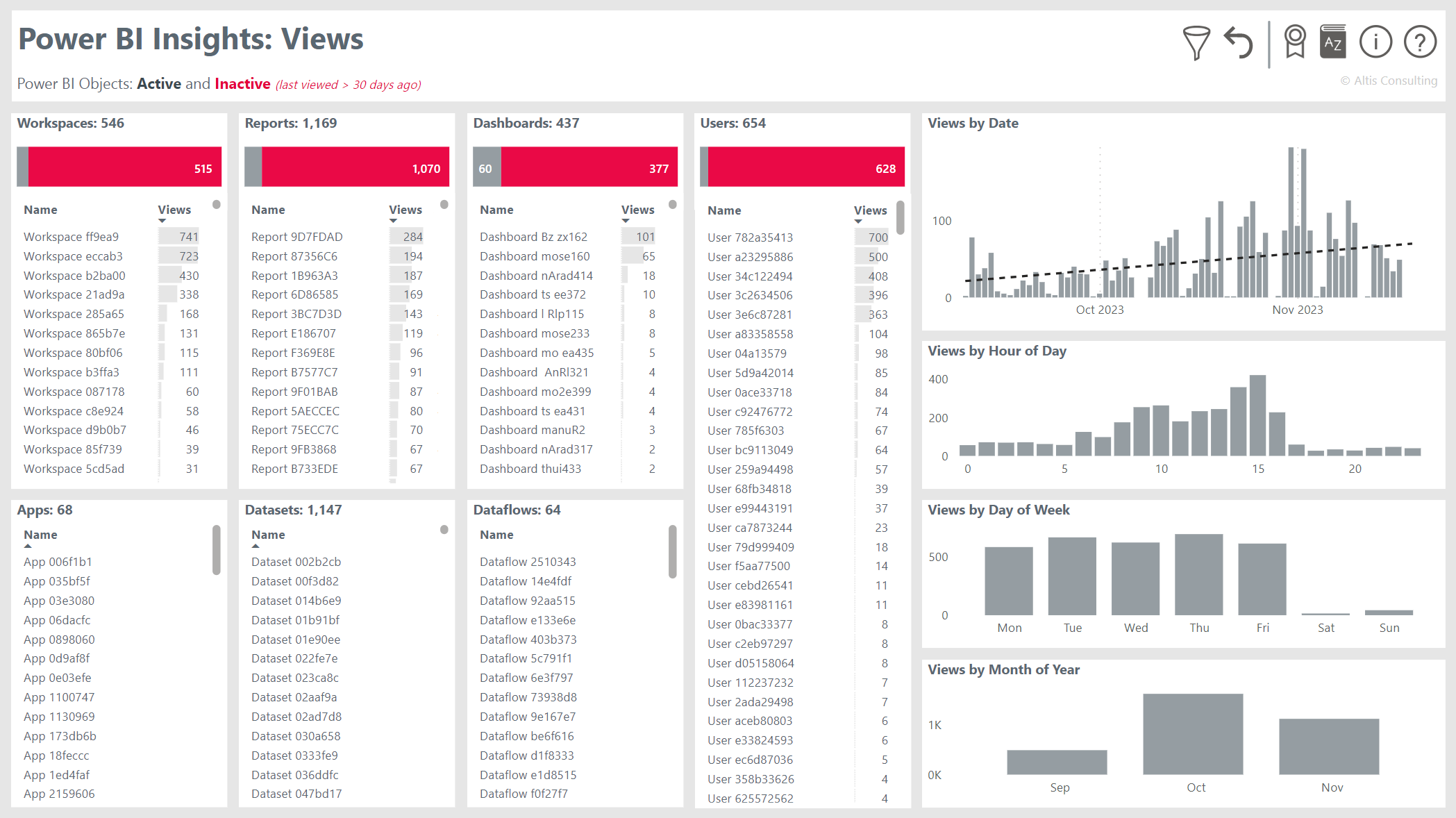Select Workspace eccab3 row
This screenshot has width=1456, height=818.
click(111, 256)
